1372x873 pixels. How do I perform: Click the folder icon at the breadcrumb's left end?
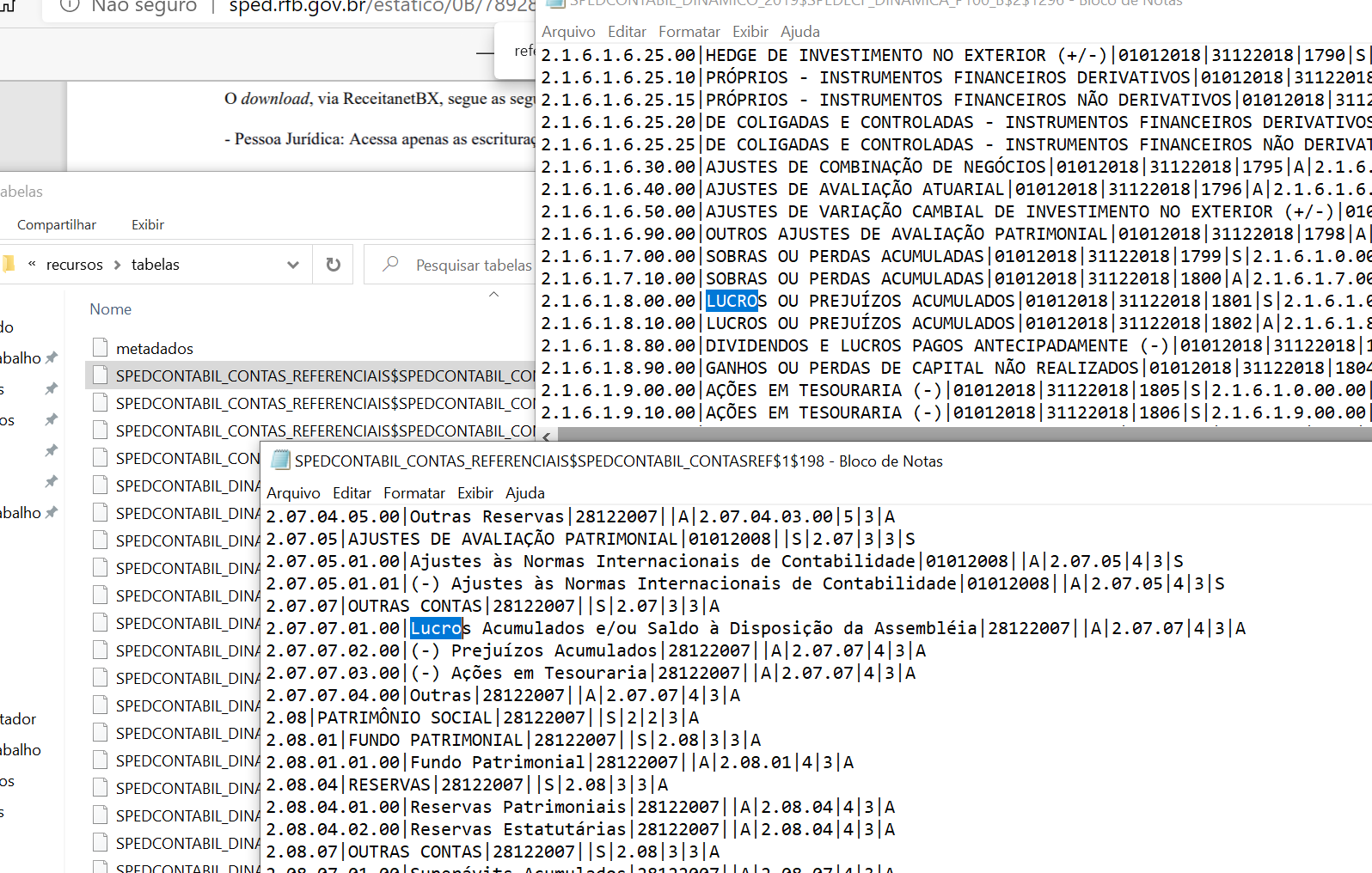[9, 264]
